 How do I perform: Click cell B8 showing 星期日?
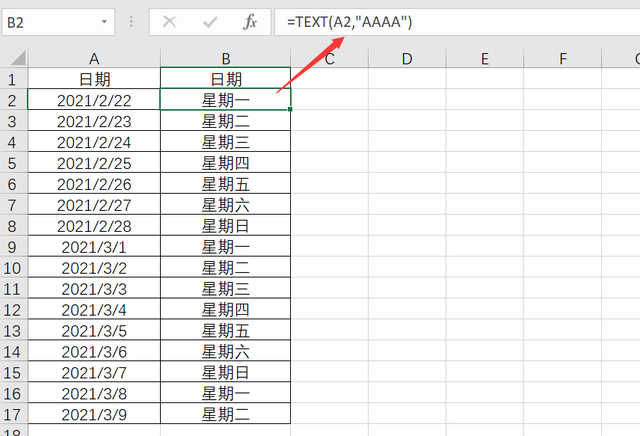click(226, 225)
